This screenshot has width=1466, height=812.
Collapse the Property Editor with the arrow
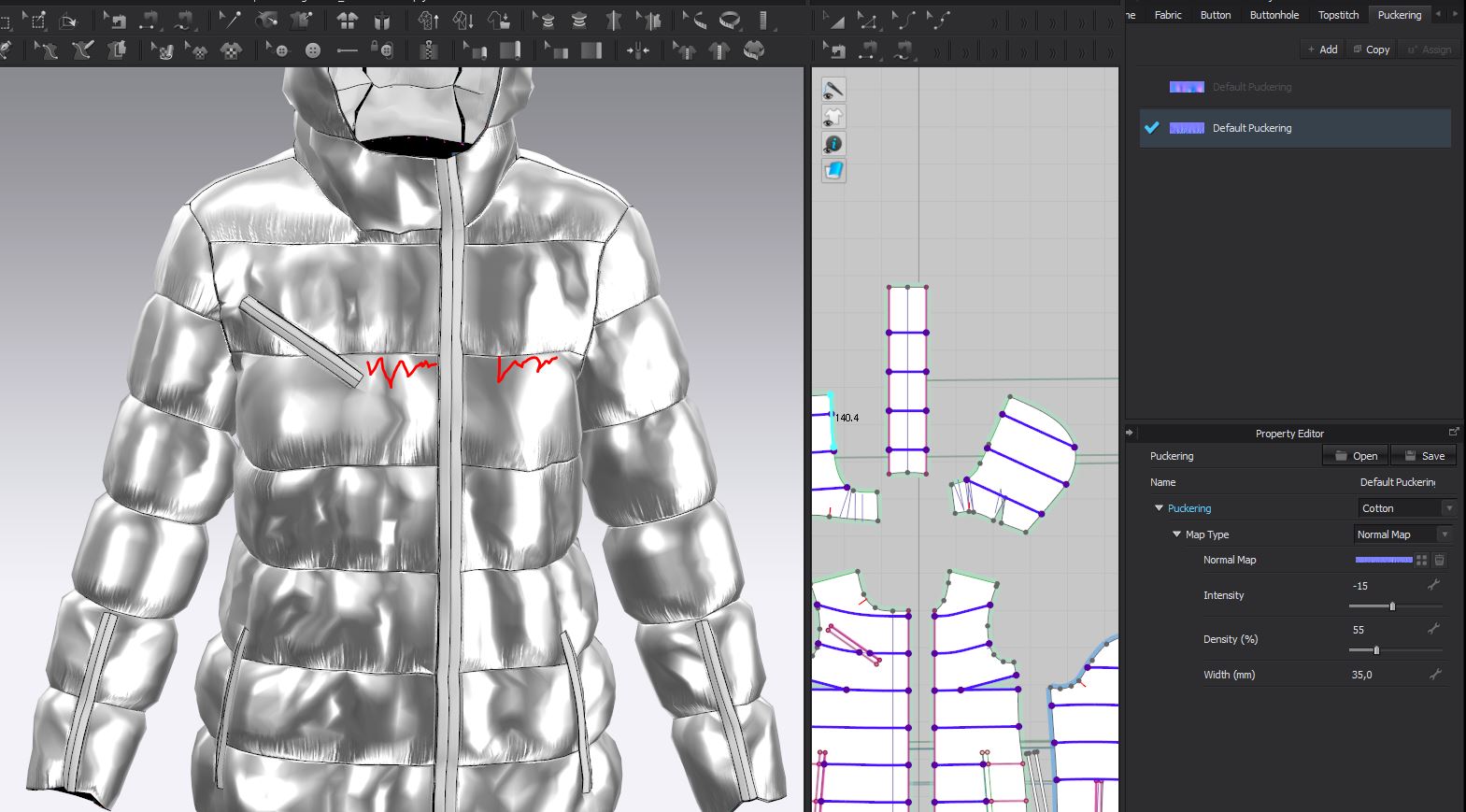(x=1130, y=433)
